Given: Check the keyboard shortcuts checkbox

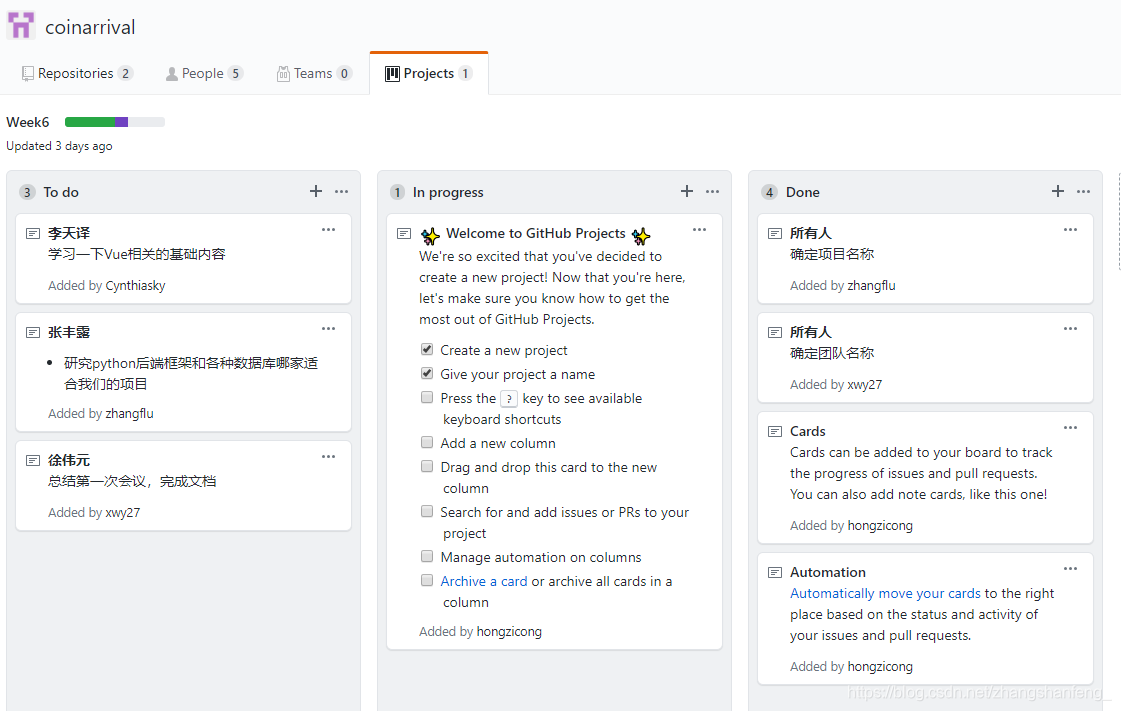Looking at the screenshot, I should pos(427,397).
